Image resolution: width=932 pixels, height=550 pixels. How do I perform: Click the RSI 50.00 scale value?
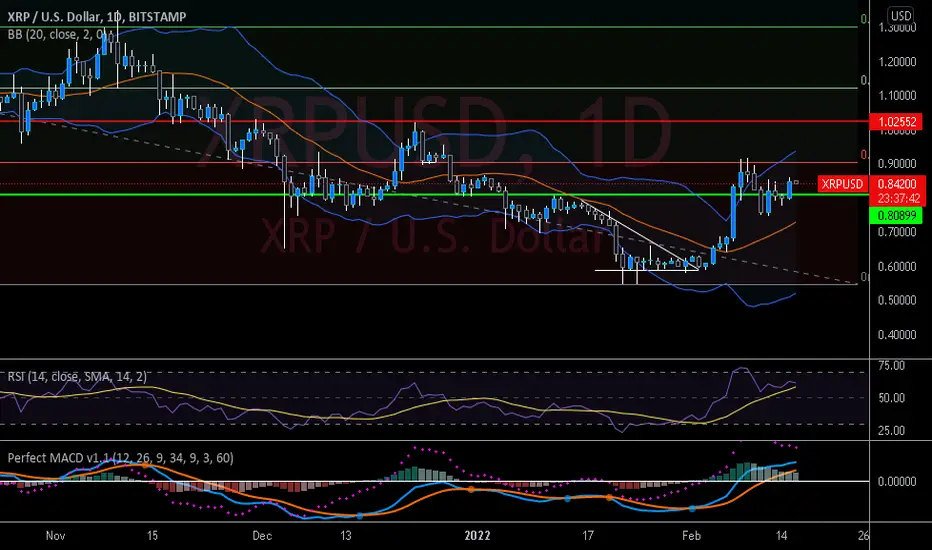(891, 398)
